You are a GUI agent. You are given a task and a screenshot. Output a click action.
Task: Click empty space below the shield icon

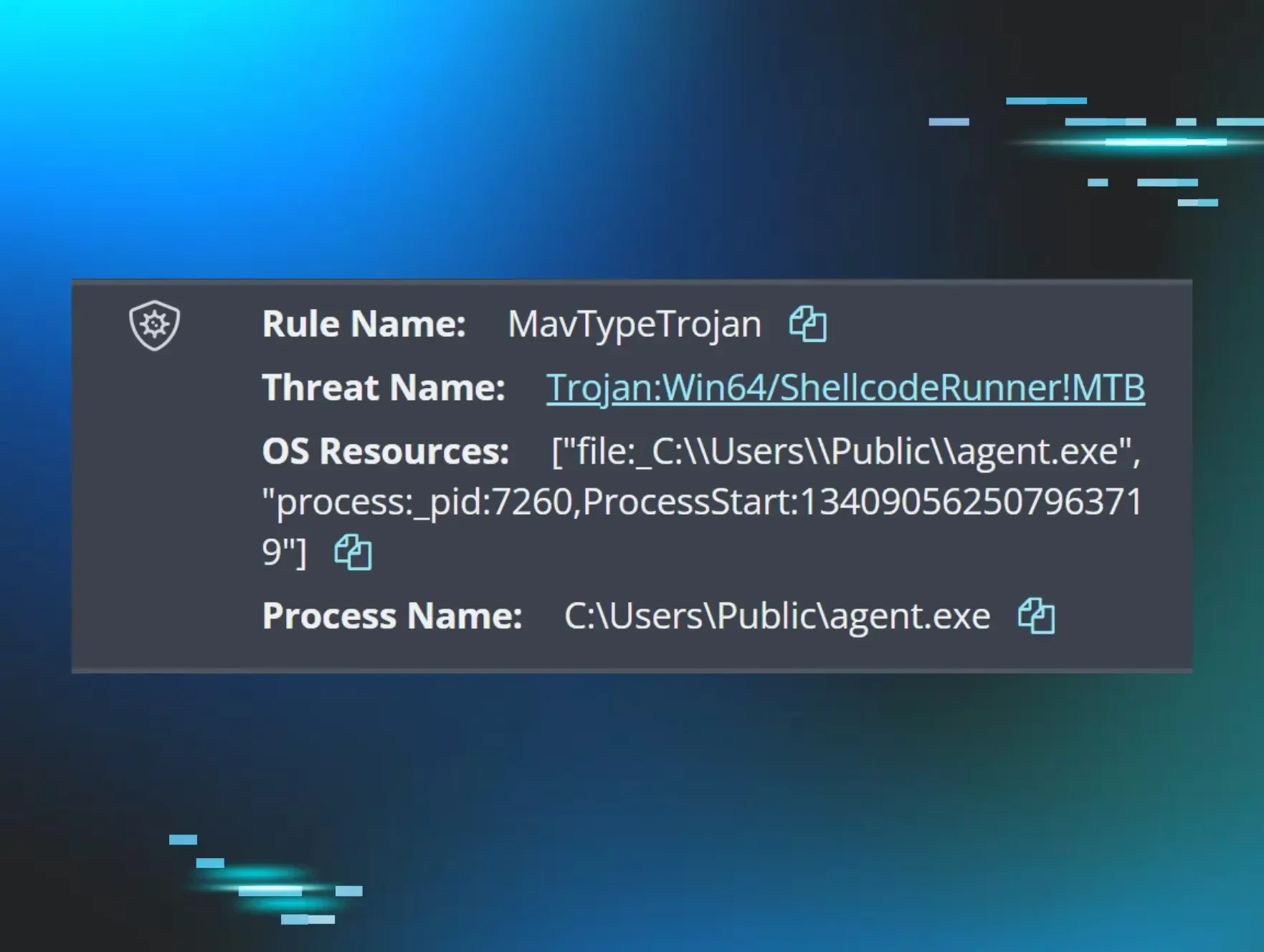pos(154,502)
